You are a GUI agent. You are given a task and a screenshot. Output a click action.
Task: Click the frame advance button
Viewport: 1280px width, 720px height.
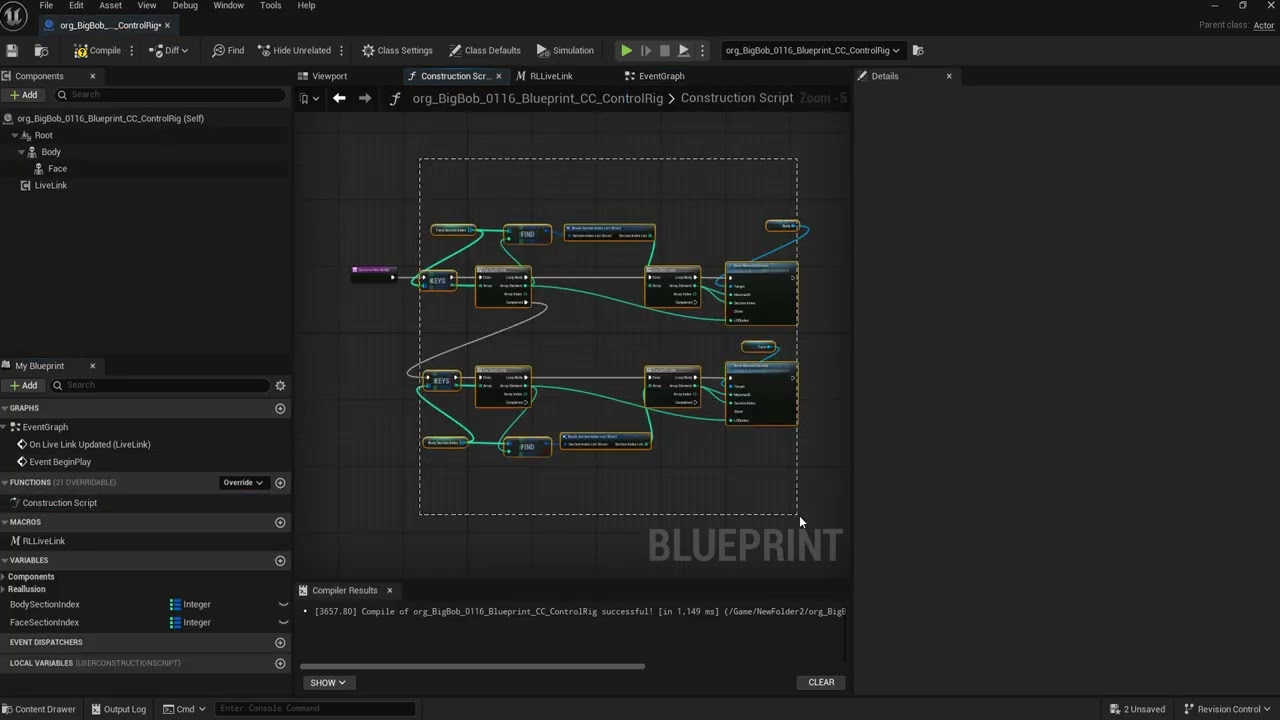(645, 50)
